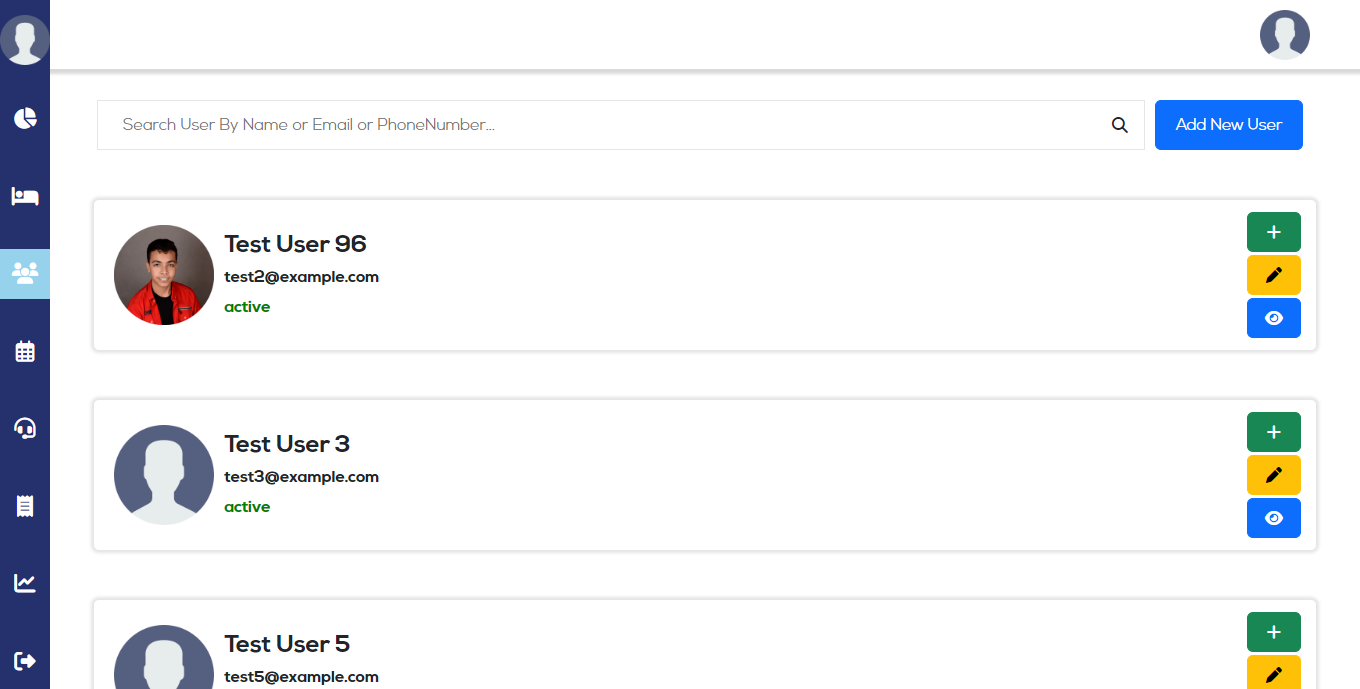View Test User 96 details eye button
This screenshot has height=689, width=1360.
click(x=1273, y=318)
